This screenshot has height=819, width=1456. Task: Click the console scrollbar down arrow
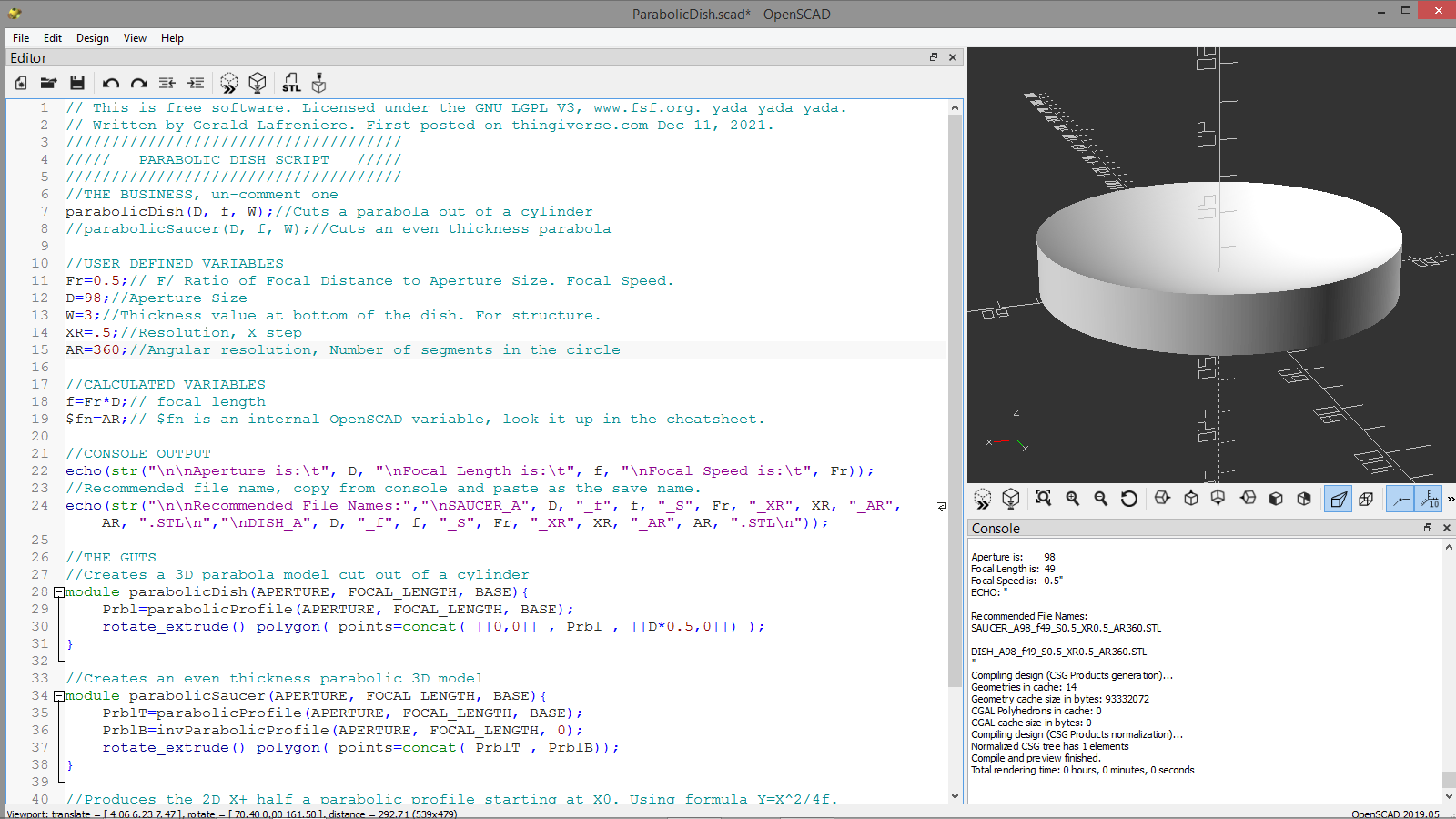[1449, 796]
